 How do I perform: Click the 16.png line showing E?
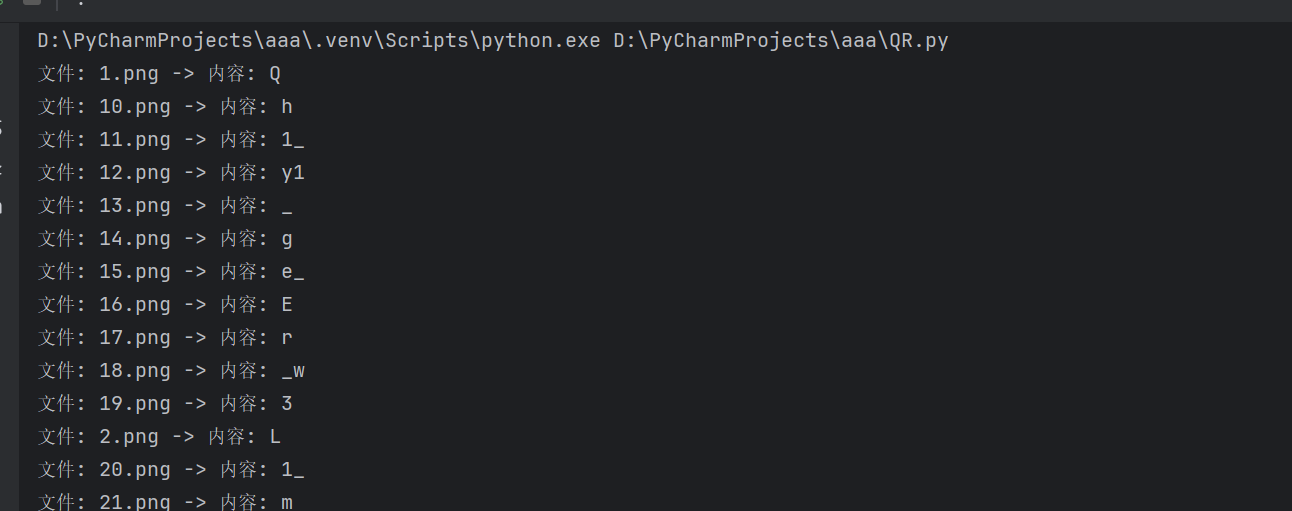tap(166, 305)
